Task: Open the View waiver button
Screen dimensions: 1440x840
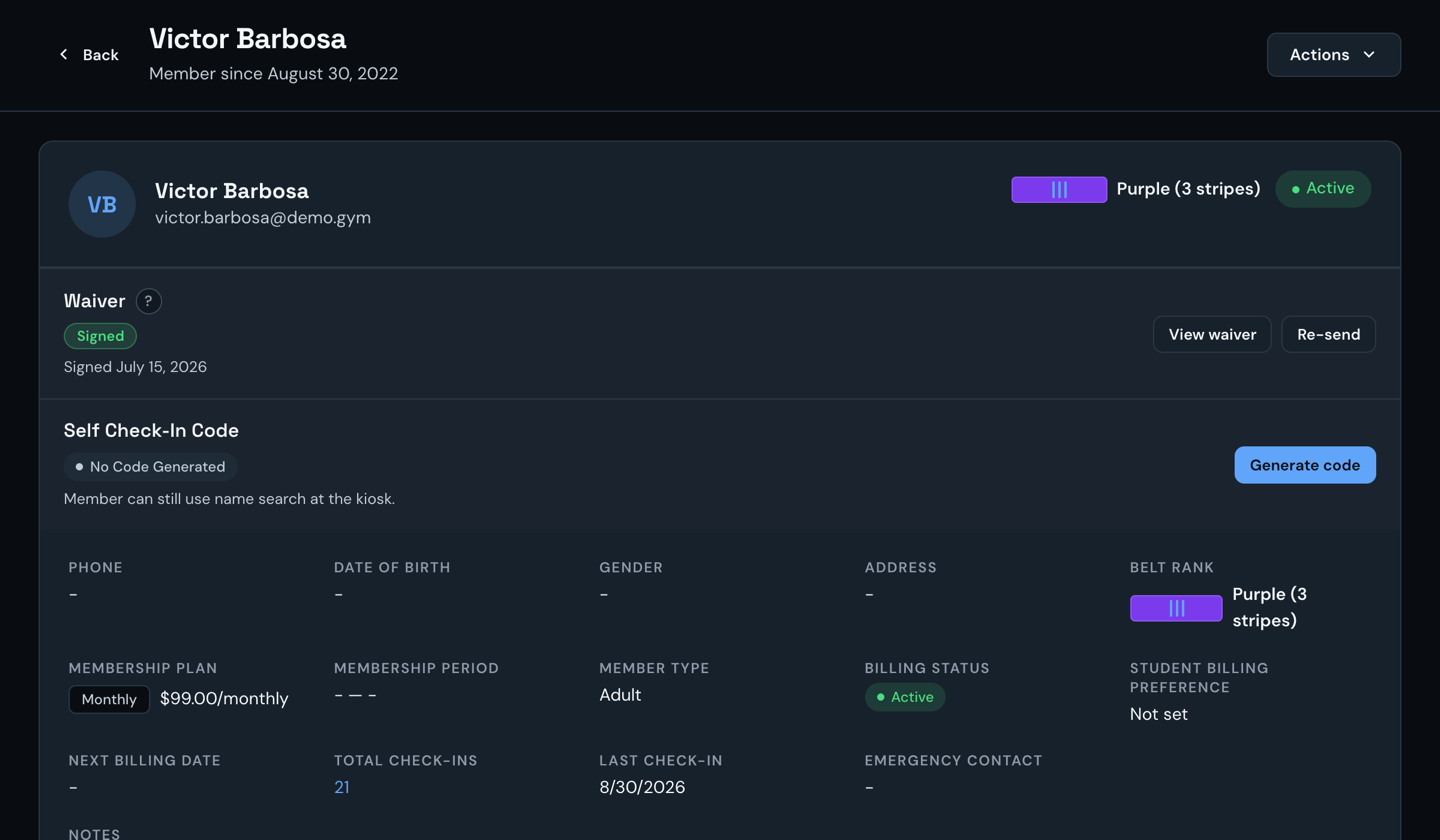Action: pyautogui.click(x=1212, y=335)
